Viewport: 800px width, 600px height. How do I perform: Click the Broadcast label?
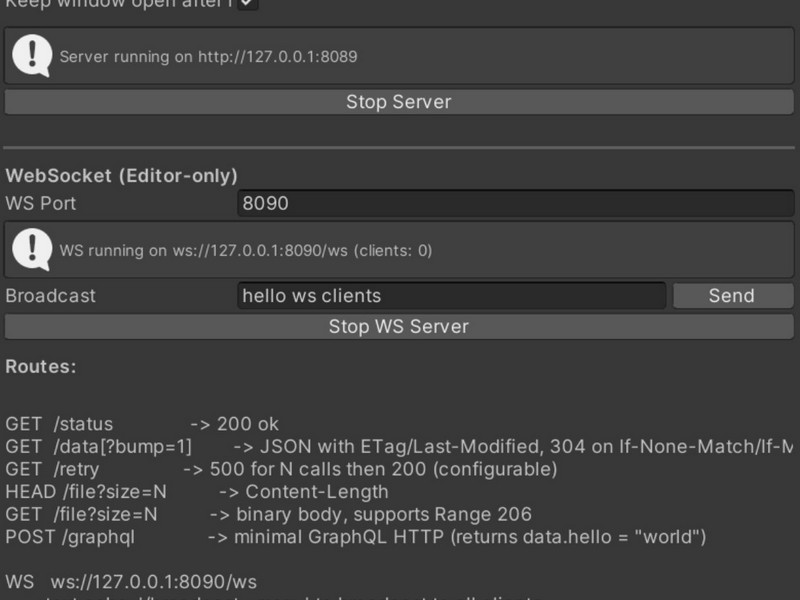pyautogui.click(x=51, y=296)
